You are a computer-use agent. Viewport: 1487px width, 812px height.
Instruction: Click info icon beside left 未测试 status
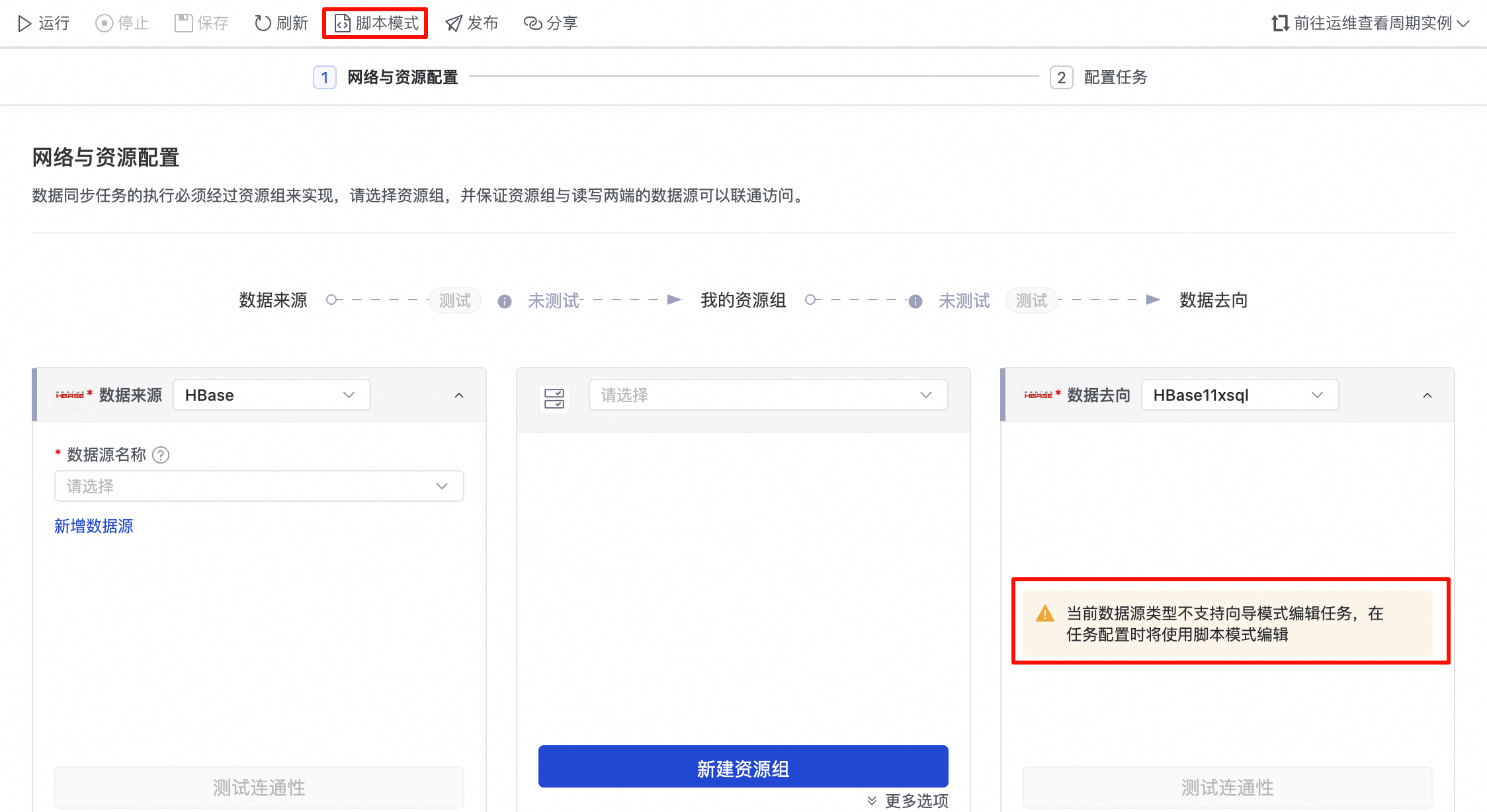(505, 302)
